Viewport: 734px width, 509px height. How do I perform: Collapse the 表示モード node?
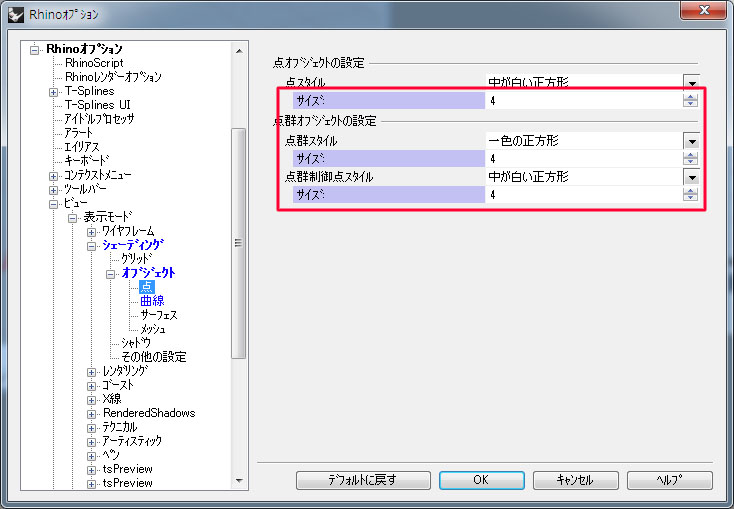coord(72,218)
